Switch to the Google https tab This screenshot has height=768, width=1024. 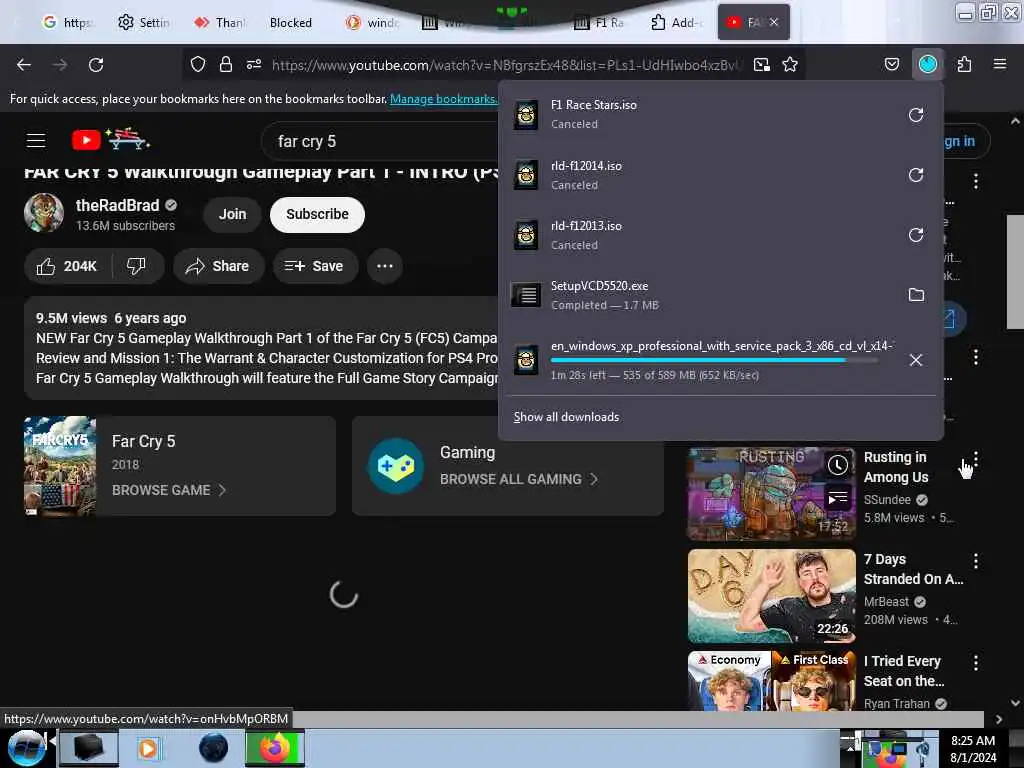click(67, 22)
